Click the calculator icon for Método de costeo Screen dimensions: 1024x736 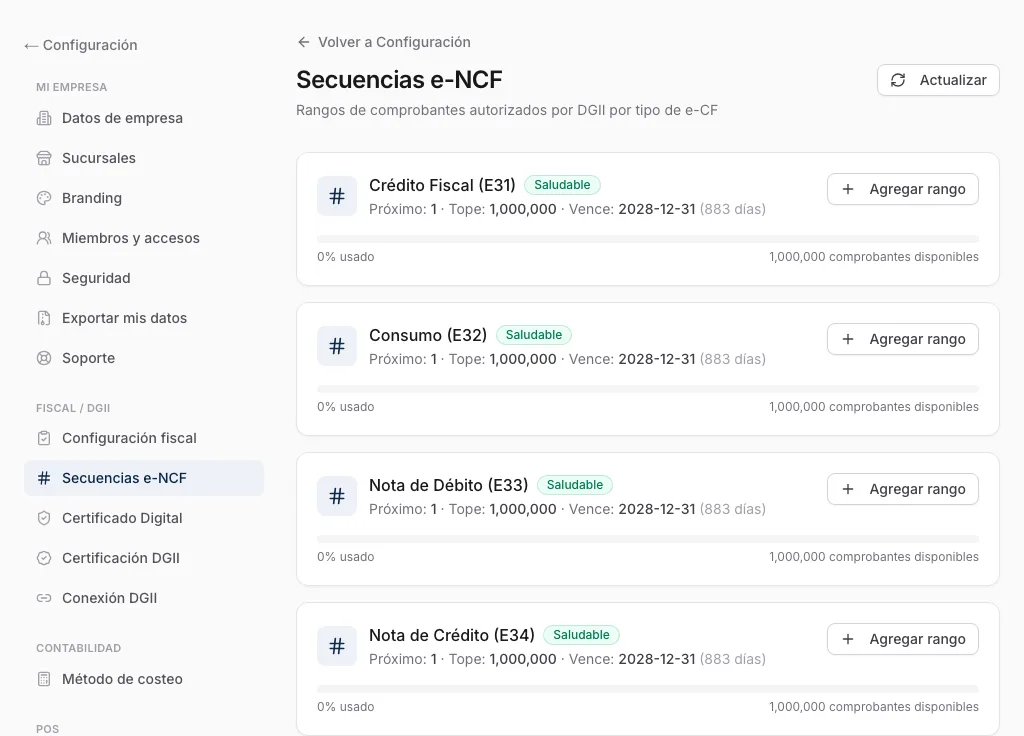point(44,679)
